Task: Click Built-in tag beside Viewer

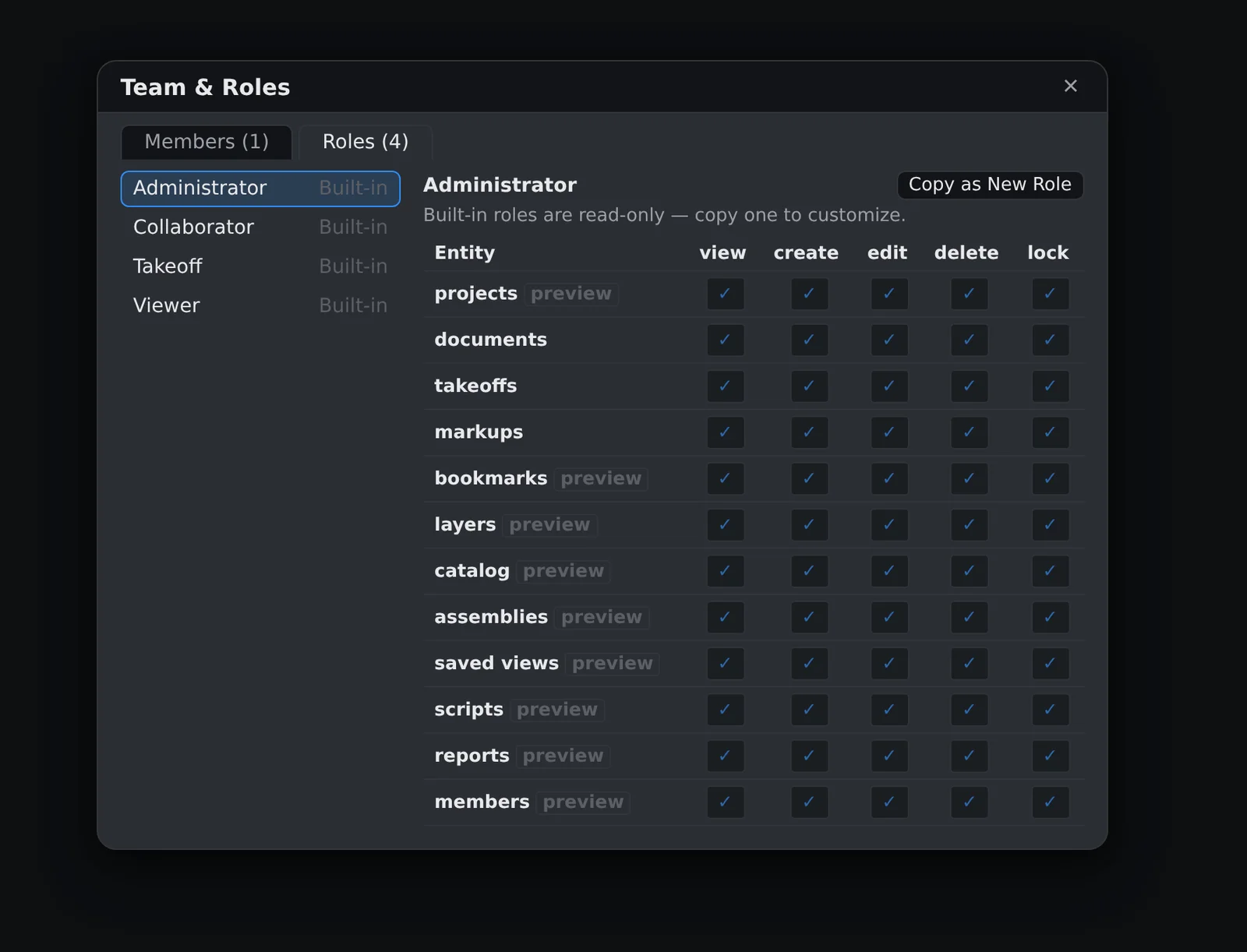Action: (x=353, y=305)
